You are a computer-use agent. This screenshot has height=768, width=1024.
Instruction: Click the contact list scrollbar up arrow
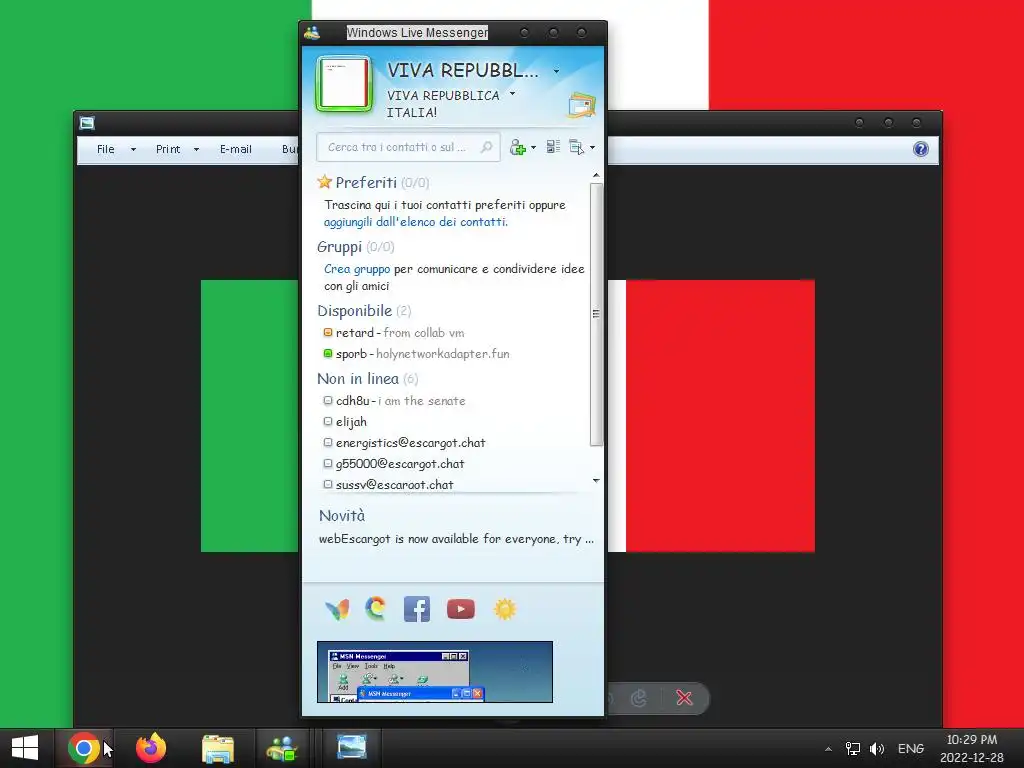[596, 175]
